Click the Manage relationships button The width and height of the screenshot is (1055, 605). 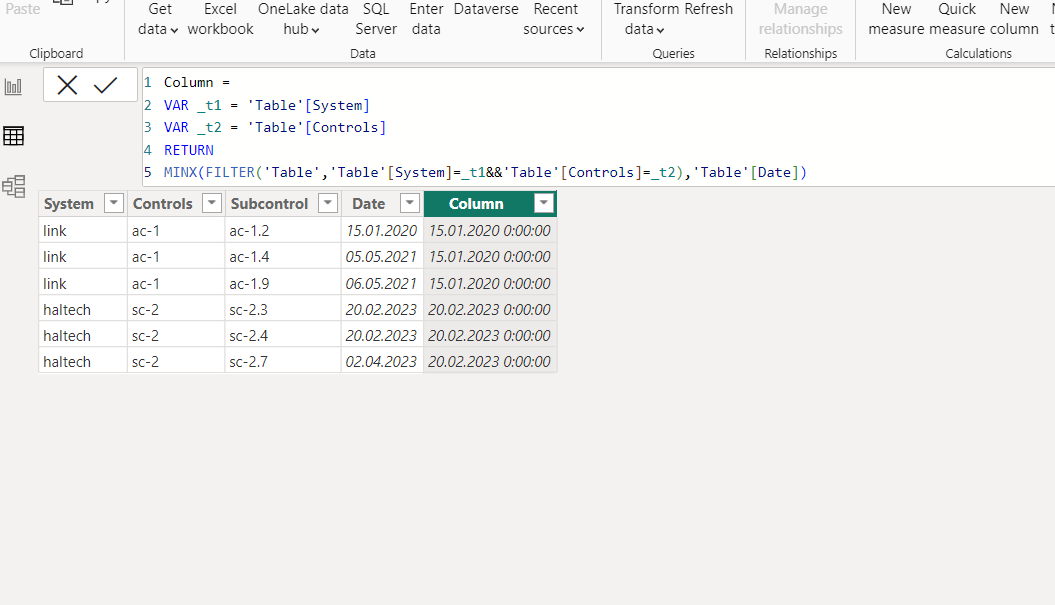click(801, 19)
